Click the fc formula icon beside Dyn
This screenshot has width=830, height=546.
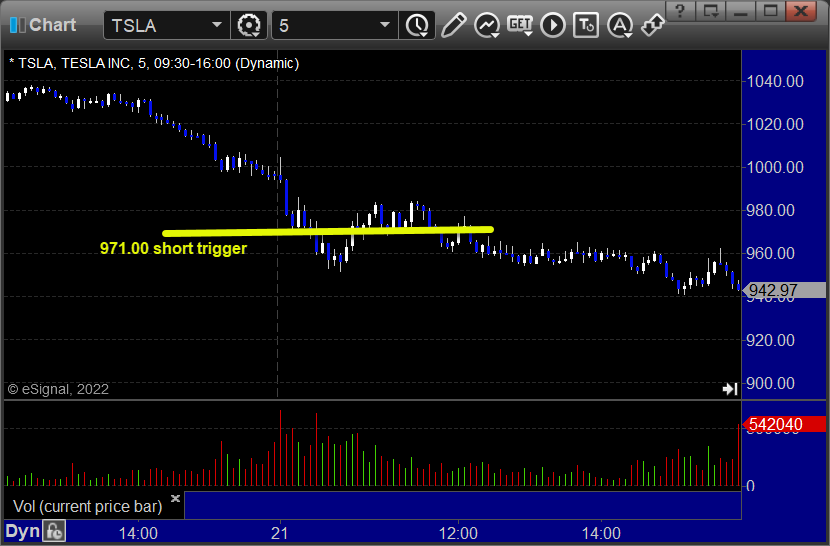54,531
